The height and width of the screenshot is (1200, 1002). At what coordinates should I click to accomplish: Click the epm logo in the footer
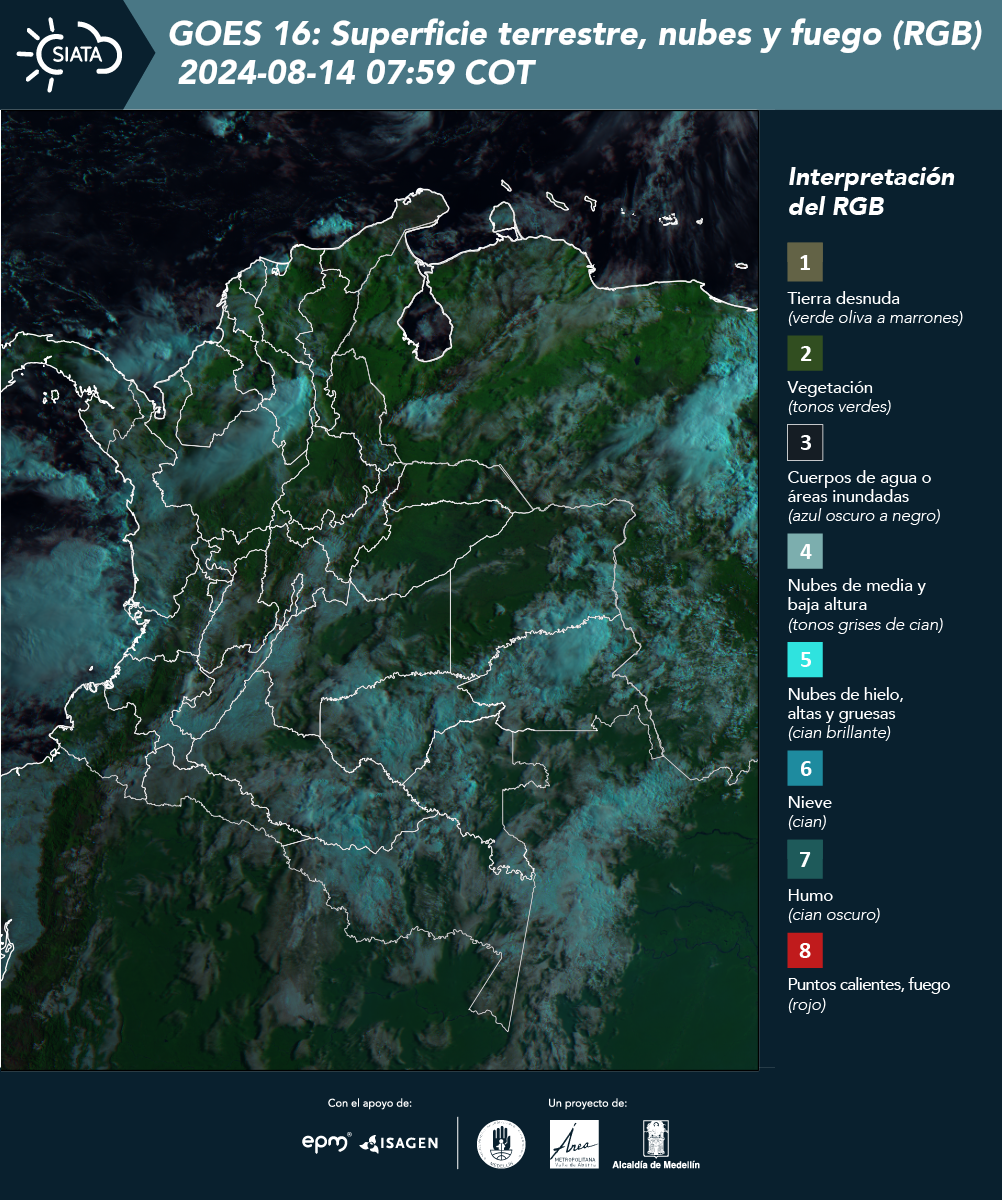327,1142
